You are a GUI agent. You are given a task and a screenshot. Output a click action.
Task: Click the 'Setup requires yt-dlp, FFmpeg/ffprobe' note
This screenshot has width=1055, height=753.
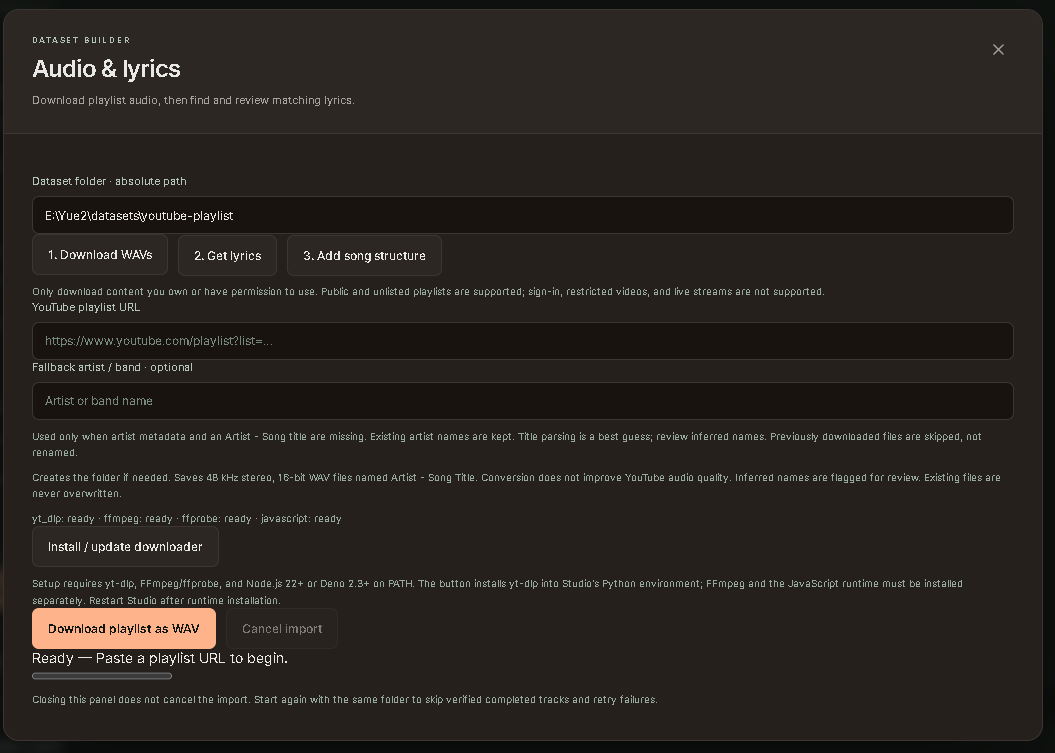tap(498, 591)
